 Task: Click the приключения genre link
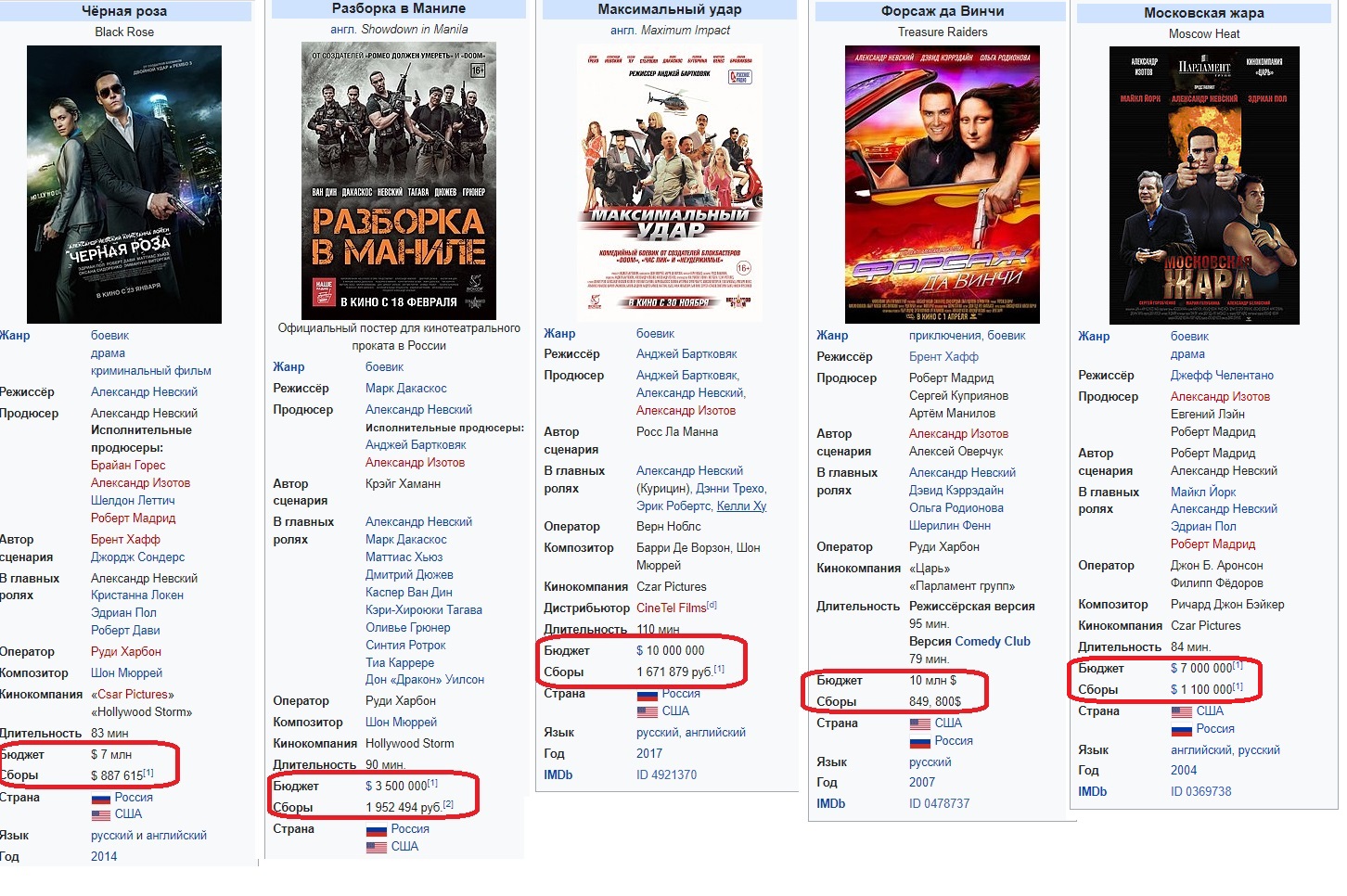coord(944,336)
